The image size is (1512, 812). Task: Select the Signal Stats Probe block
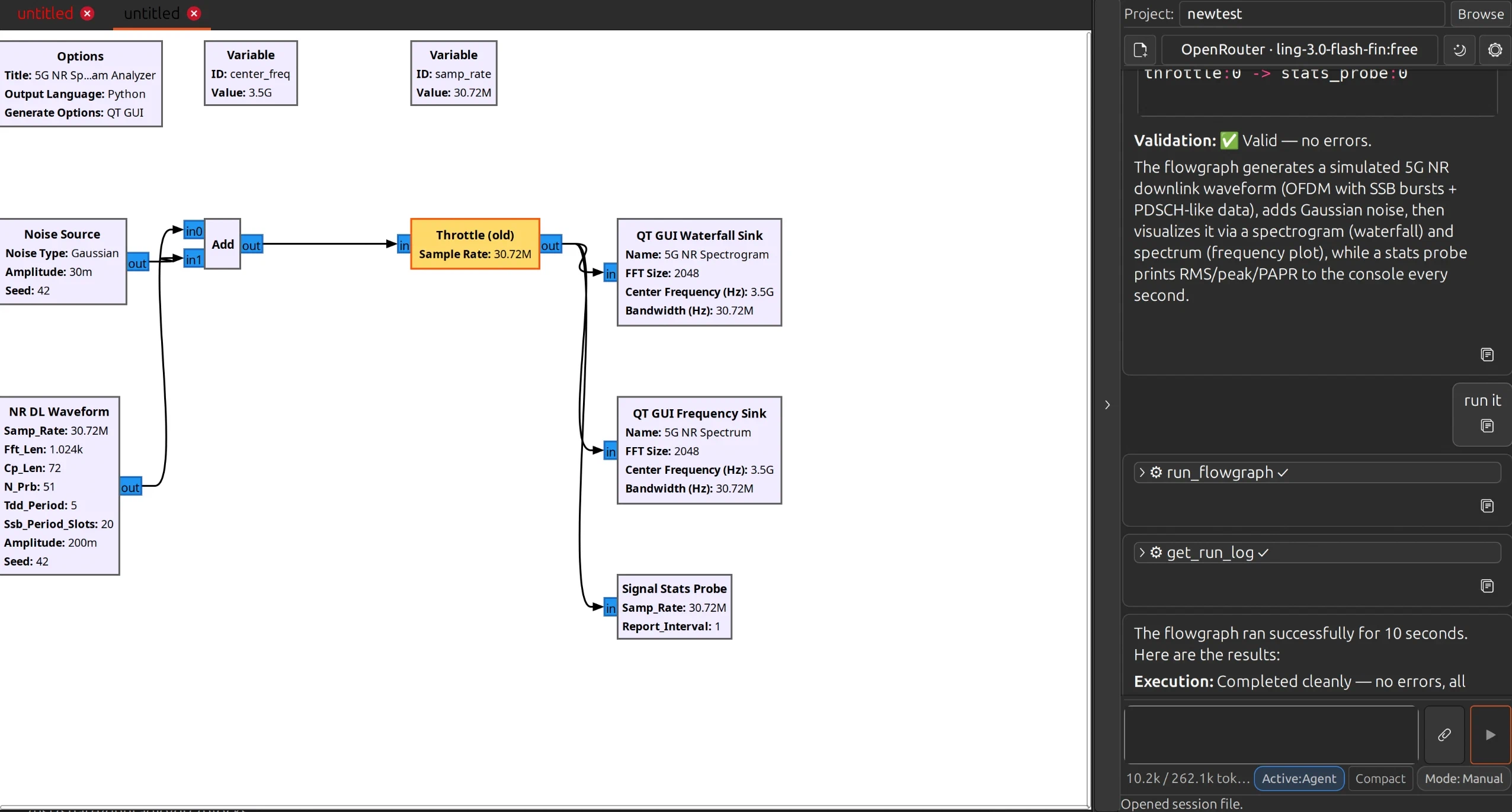click(x=674, y=606)
